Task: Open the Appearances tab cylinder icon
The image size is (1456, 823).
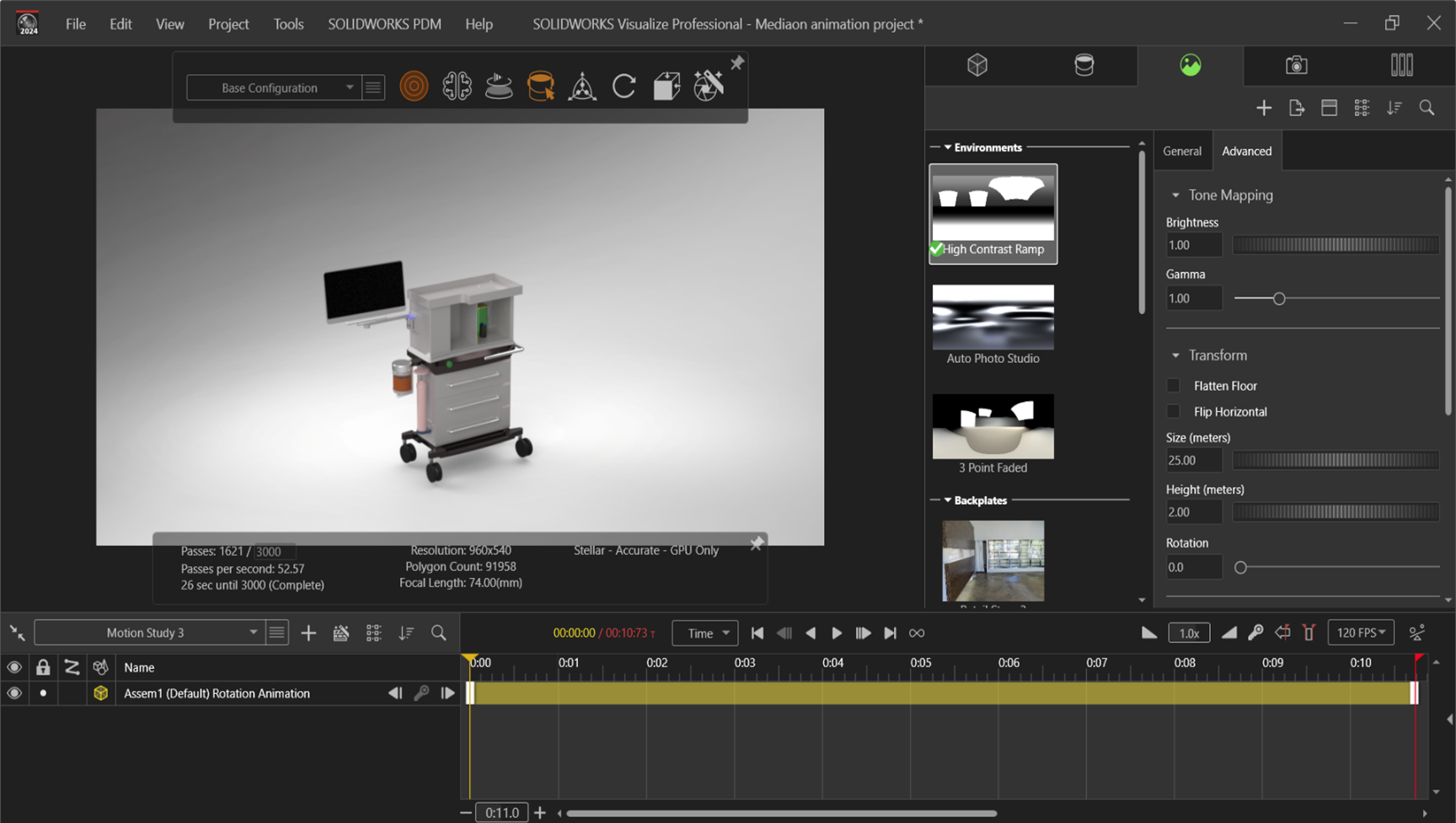Action: click(x=1084, y=65)
